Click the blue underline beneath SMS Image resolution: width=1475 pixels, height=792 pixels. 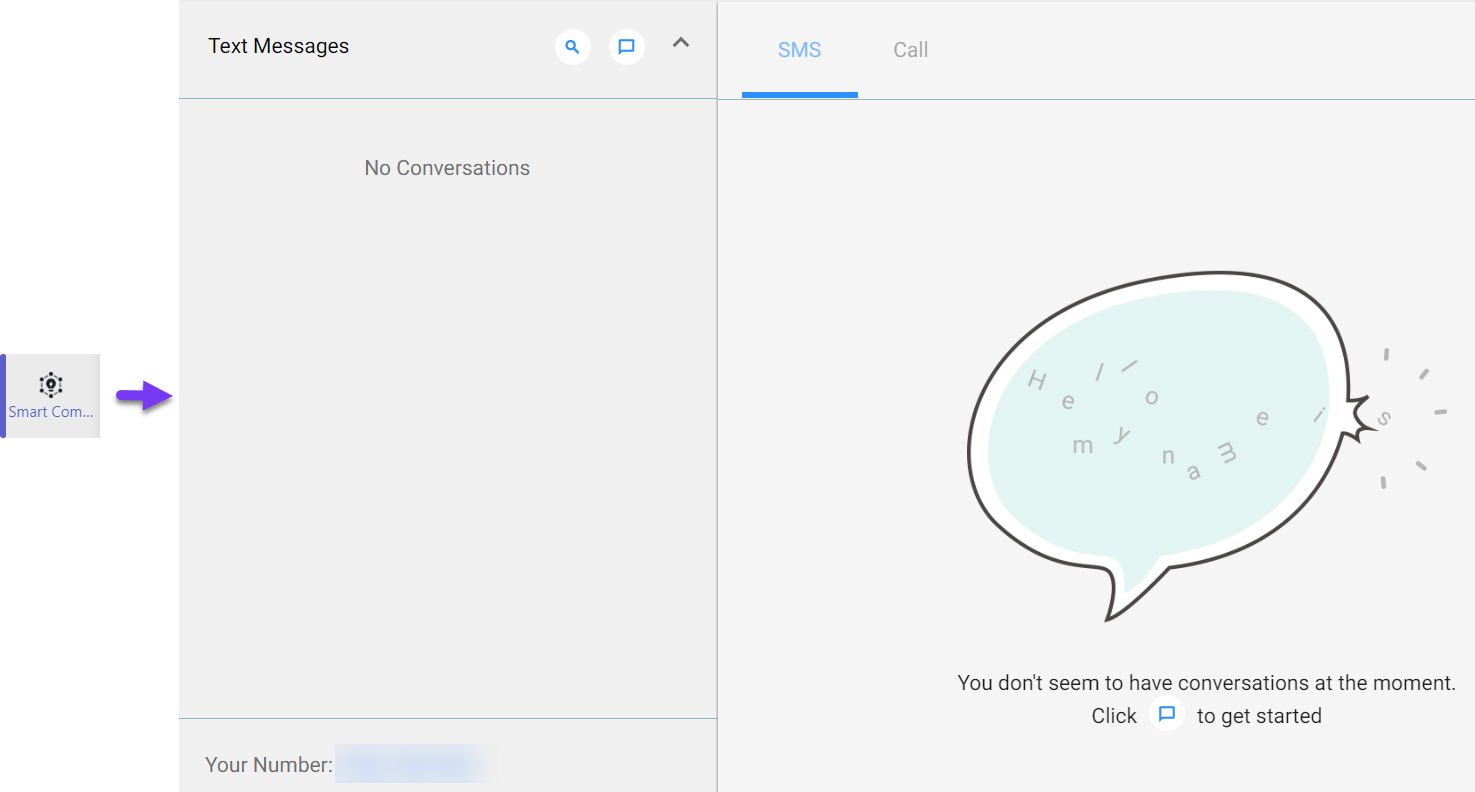tap(799, 93)
